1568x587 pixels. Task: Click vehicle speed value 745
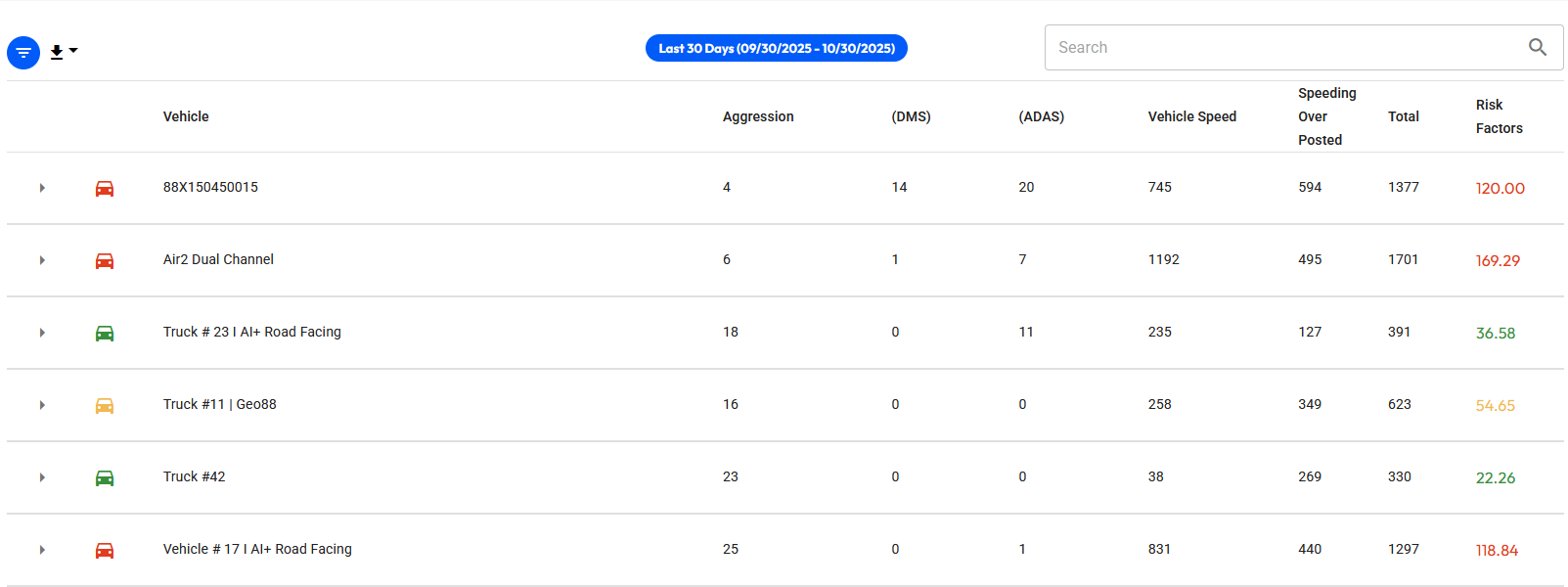coord(1160,187)
